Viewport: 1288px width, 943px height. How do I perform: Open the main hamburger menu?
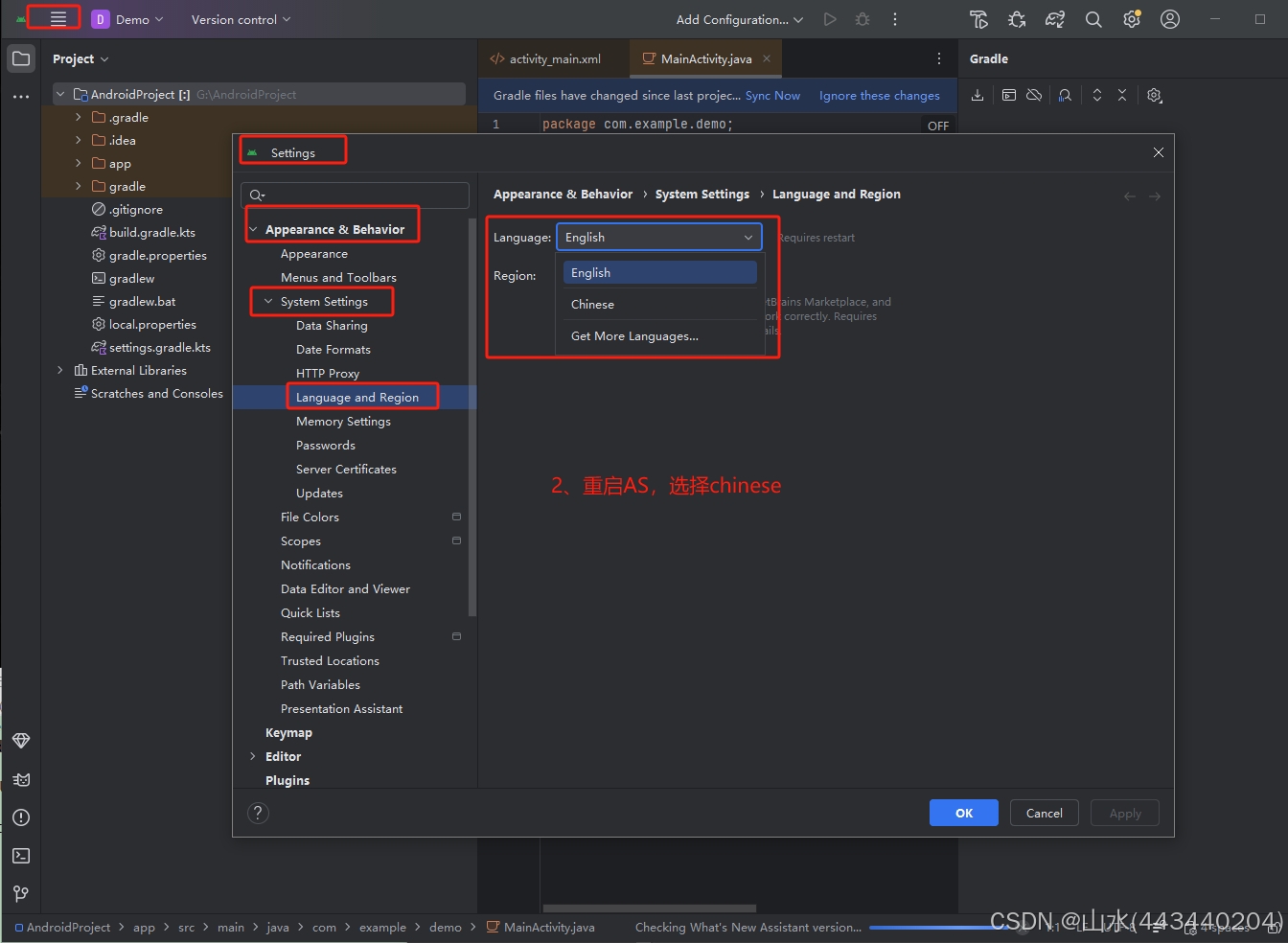tap(58, 19)
